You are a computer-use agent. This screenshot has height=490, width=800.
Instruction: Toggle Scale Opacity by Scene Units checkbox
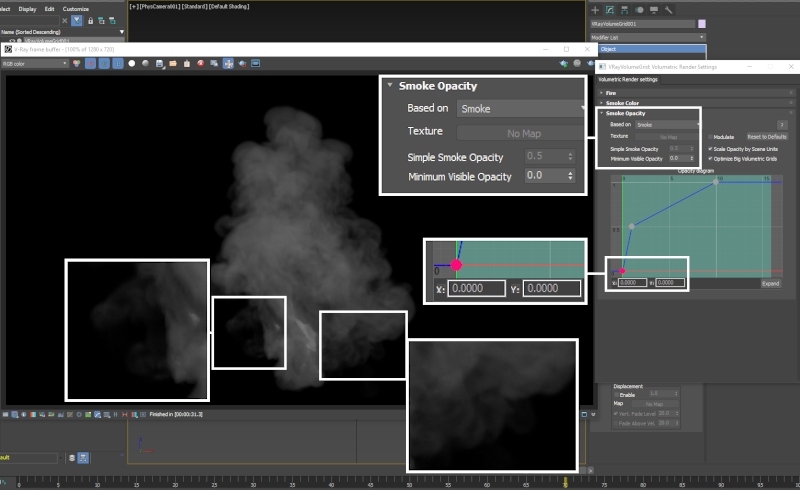(x=710, y=148)
